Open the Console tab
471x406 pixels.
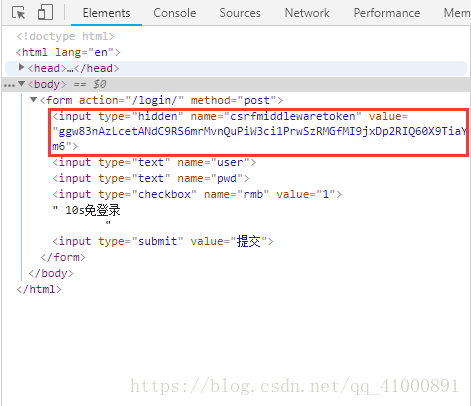175,13
